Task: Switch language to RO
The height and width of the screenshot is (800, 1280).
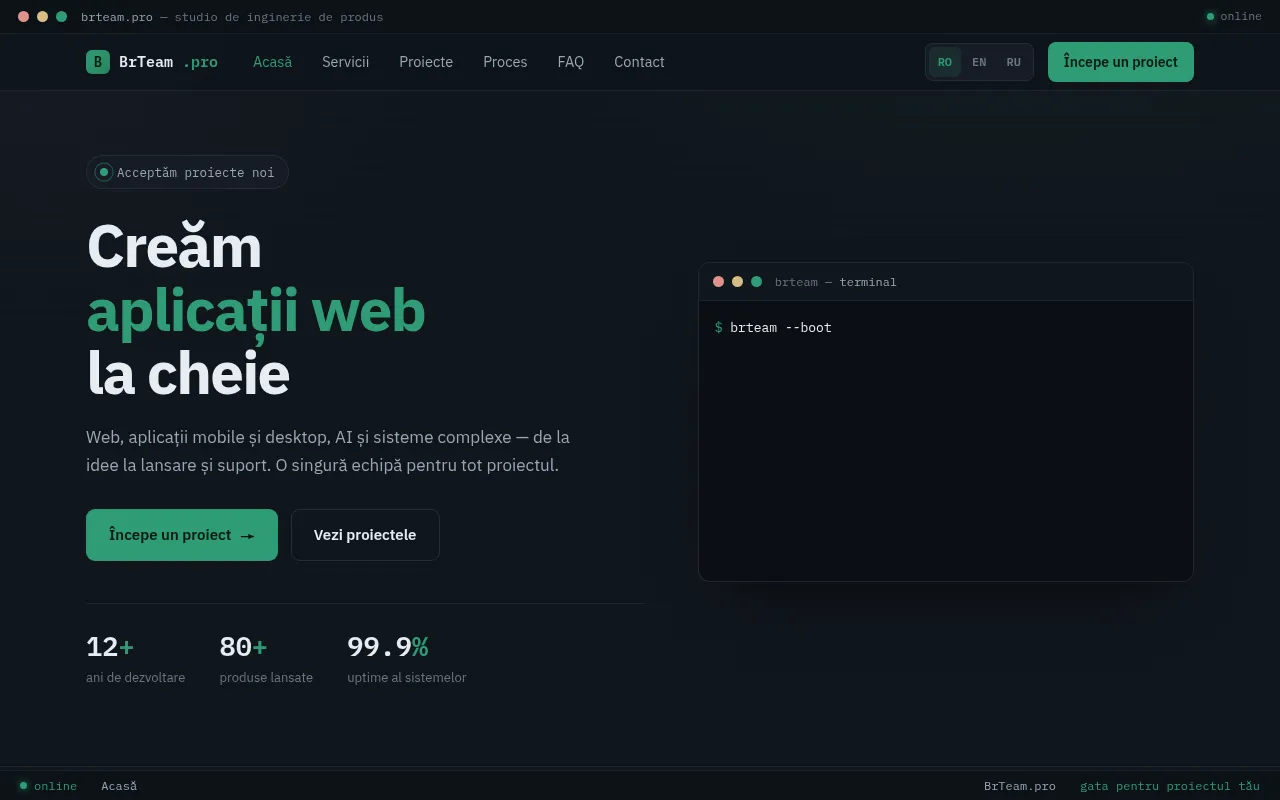Action: coord(945,62)
